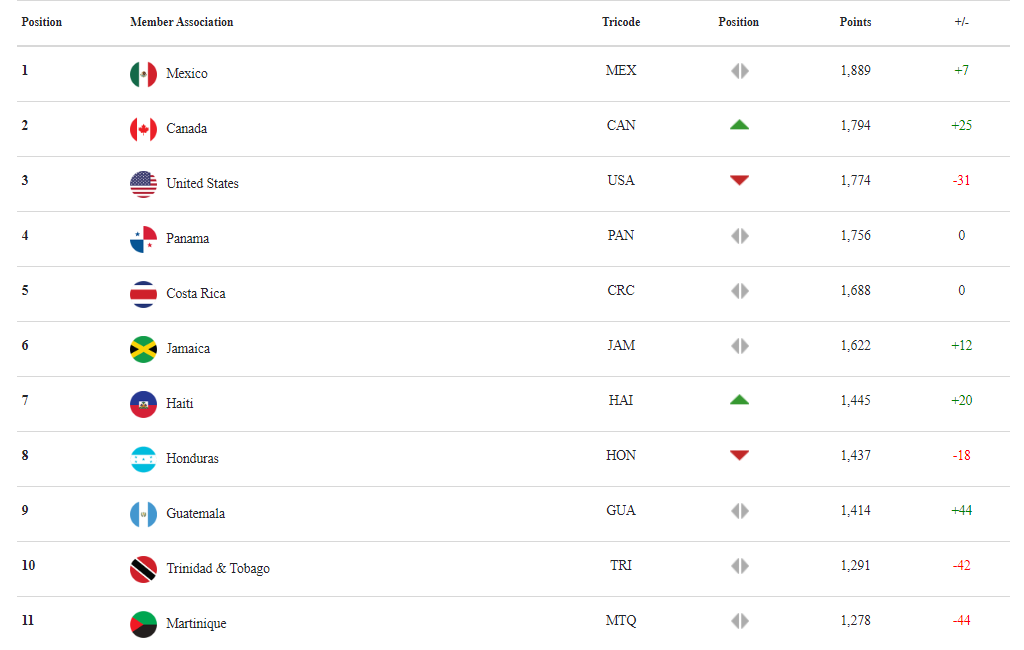
Task: Click the United States red down arrow
Action: (739, 180)
